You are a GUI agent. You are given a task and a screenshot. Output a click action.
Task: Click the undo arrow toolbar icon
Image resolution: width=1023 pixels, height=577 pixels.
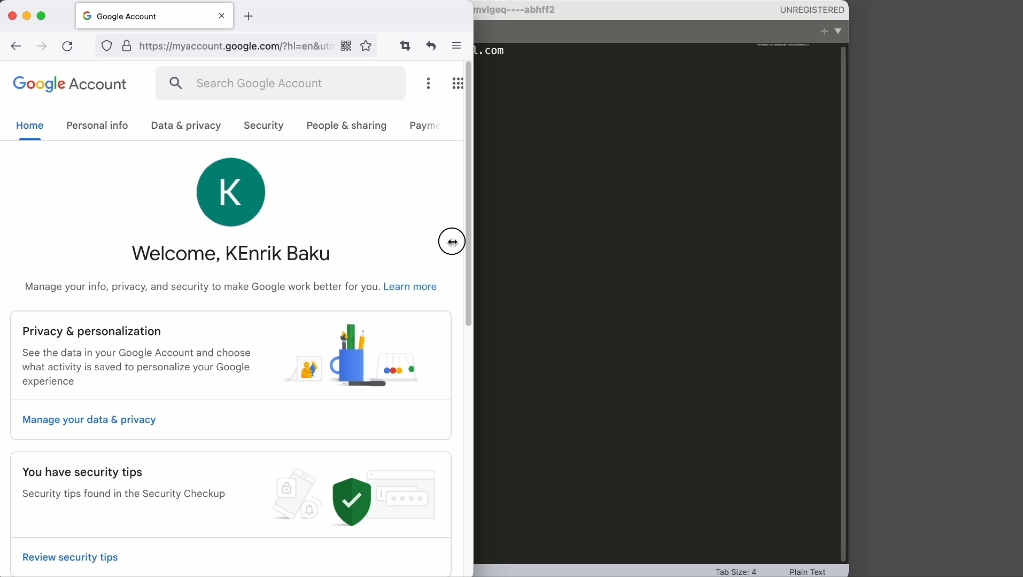(x=431, y=46)
